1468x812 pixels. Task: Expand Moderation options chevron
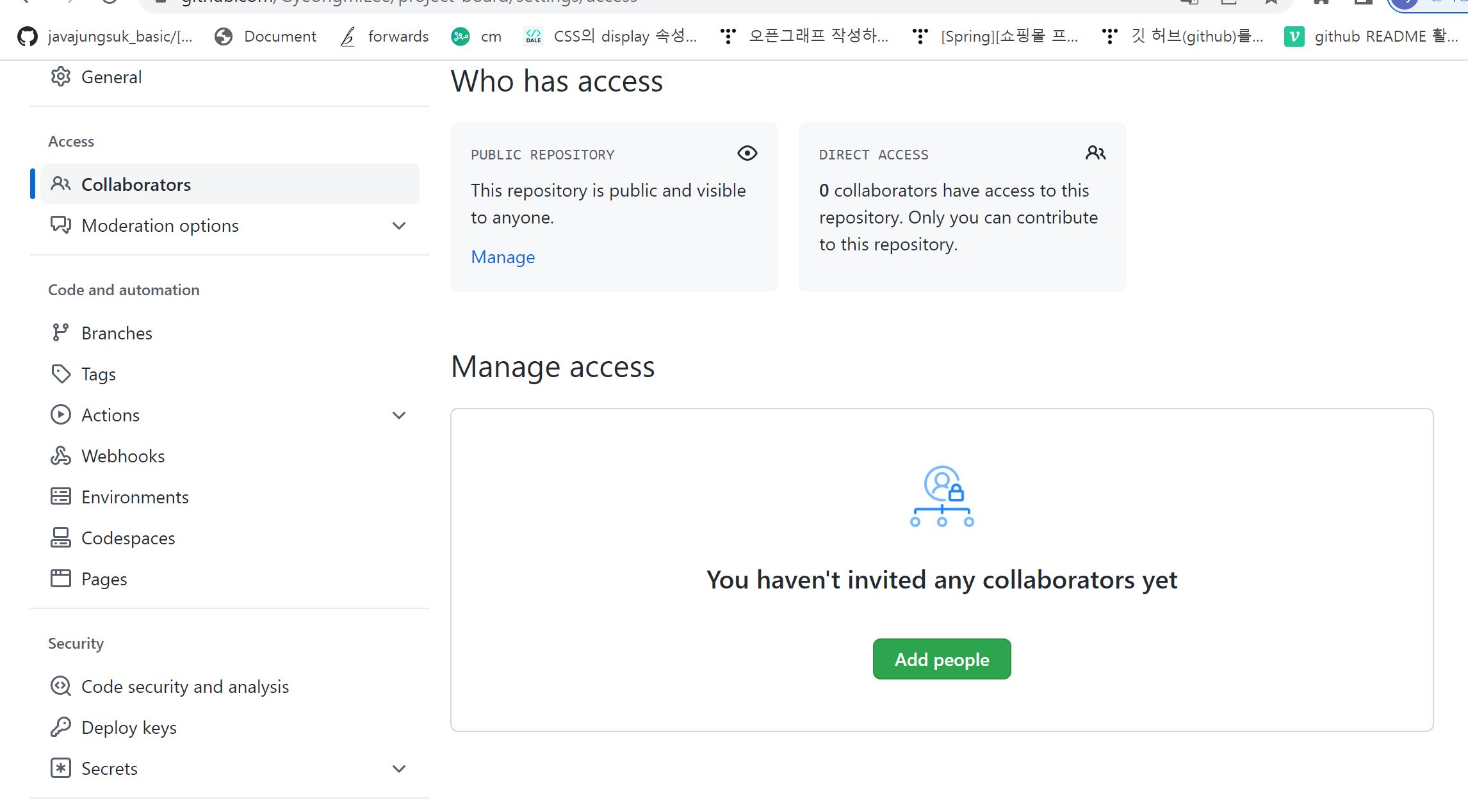pos(399,226)
